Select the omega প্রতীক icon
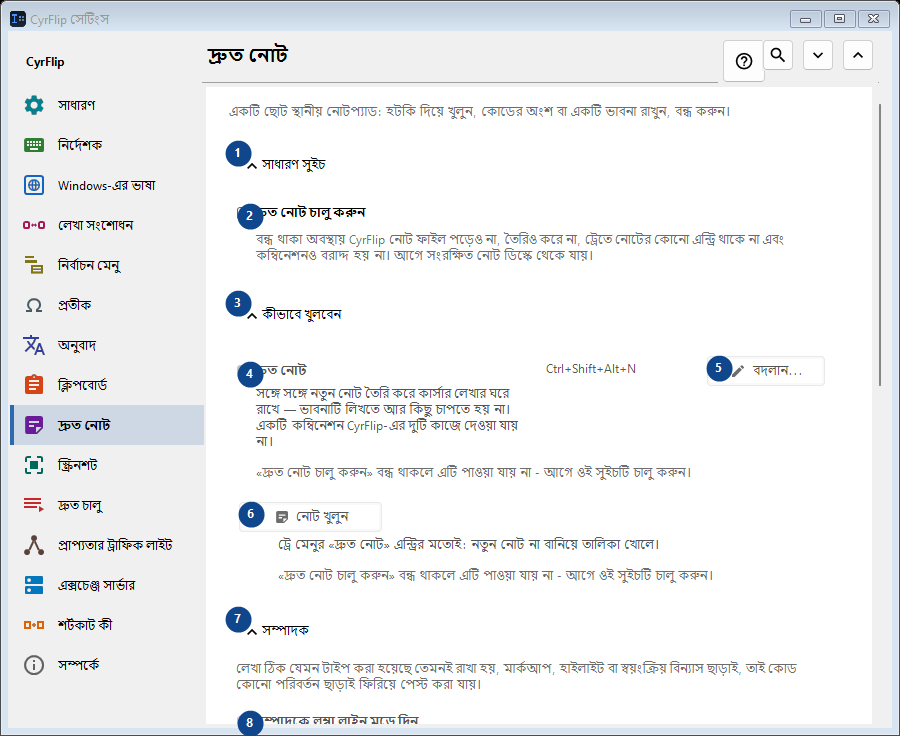The width and height of the screenshot is (900, 736). [34, 305]
